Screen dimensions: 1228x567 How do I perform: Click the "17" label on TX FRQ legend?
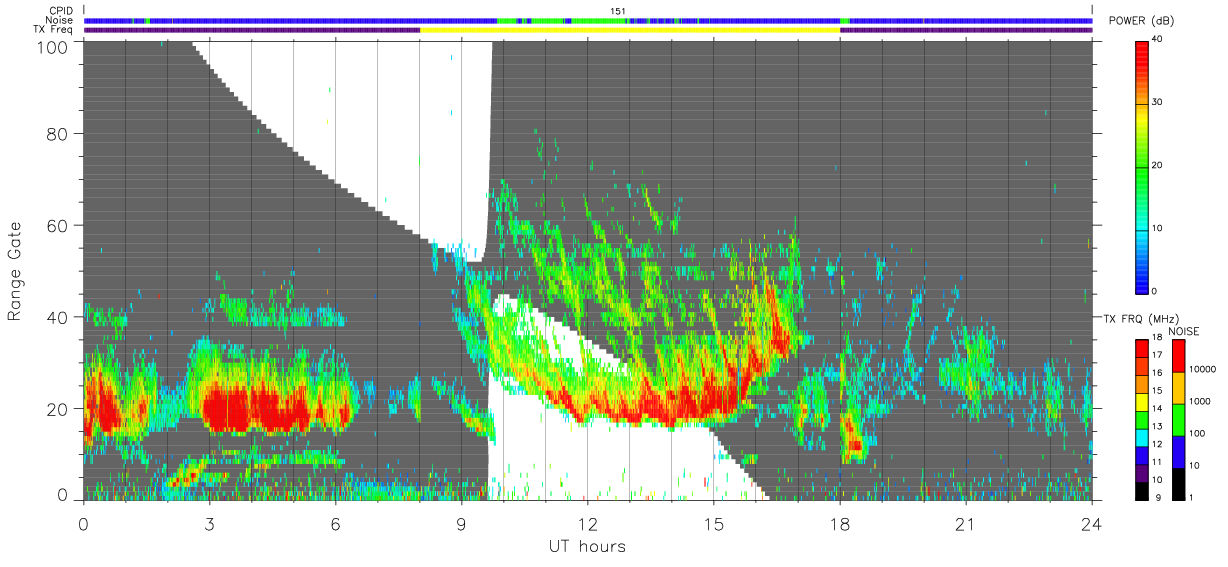[1159, 355]
